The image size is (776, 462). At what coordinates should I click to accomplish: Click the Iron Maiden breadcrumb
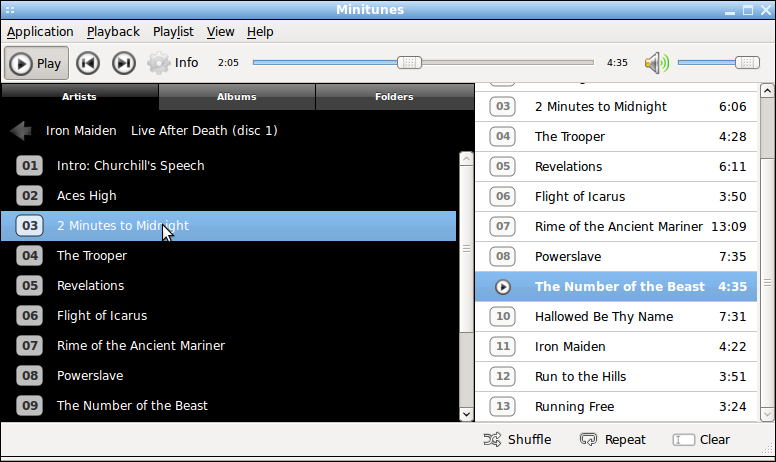tap(81, 131)
